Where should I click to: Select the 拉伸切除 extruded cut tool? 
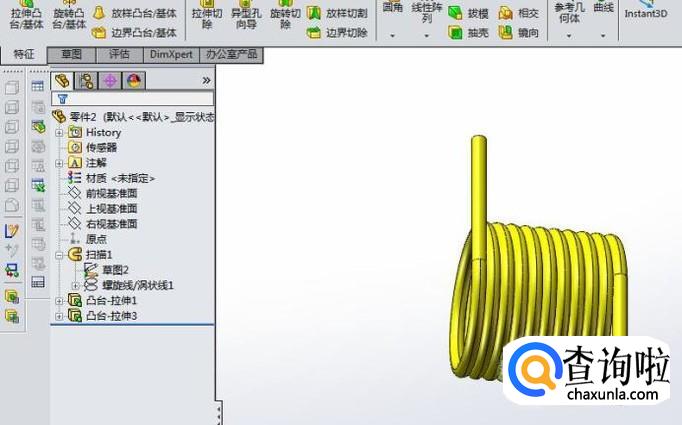tap(207, 16)
